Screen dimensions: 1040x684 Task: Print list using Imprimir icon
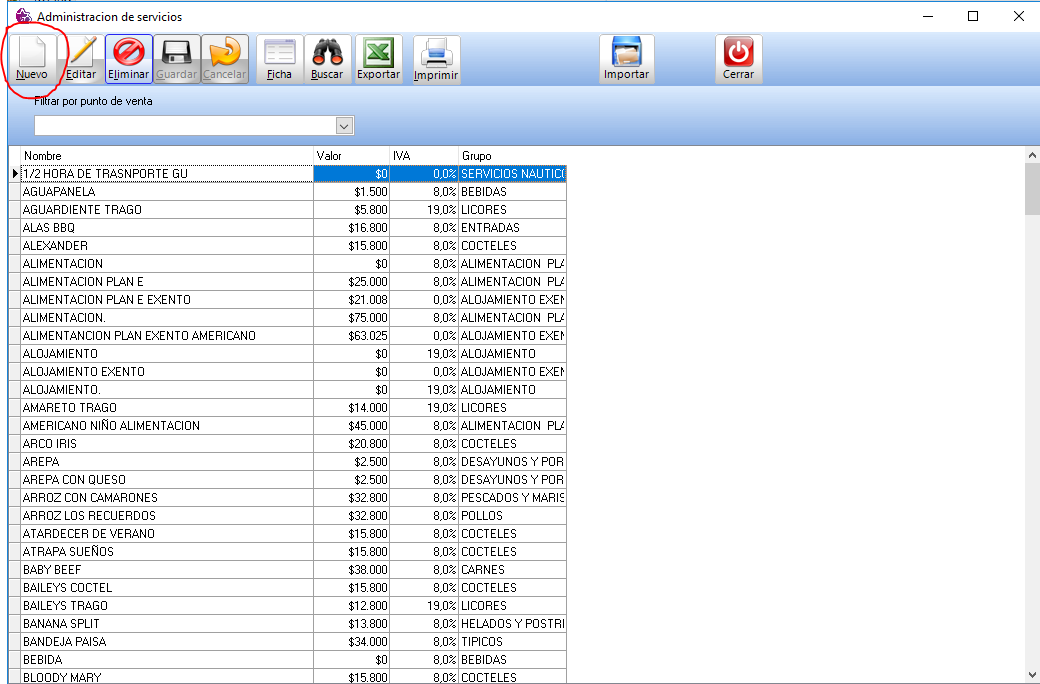point(436,59)
